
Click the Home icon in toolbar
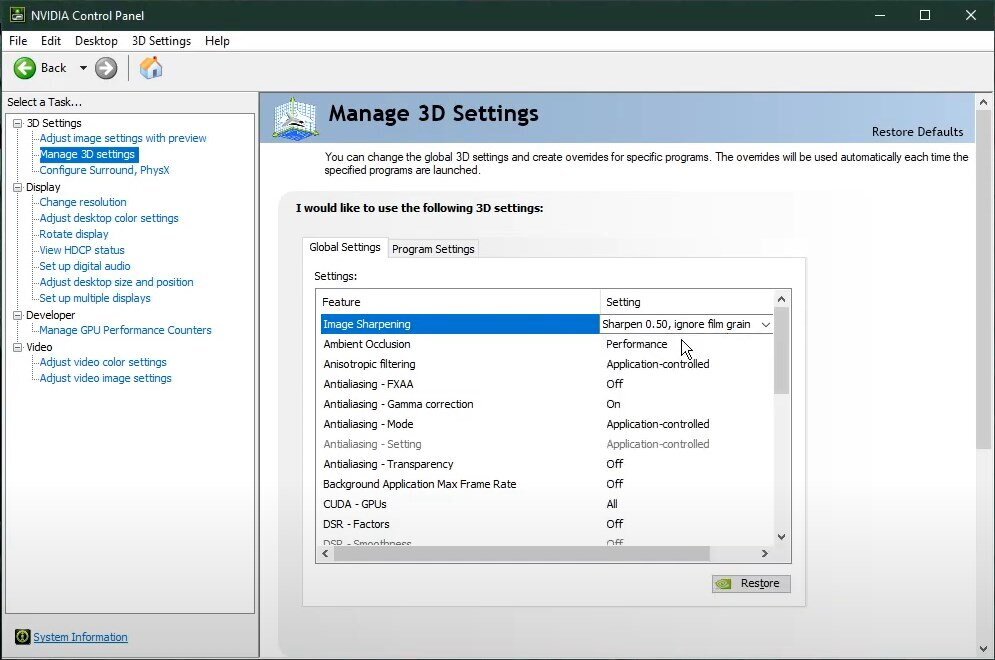[151, 68]
